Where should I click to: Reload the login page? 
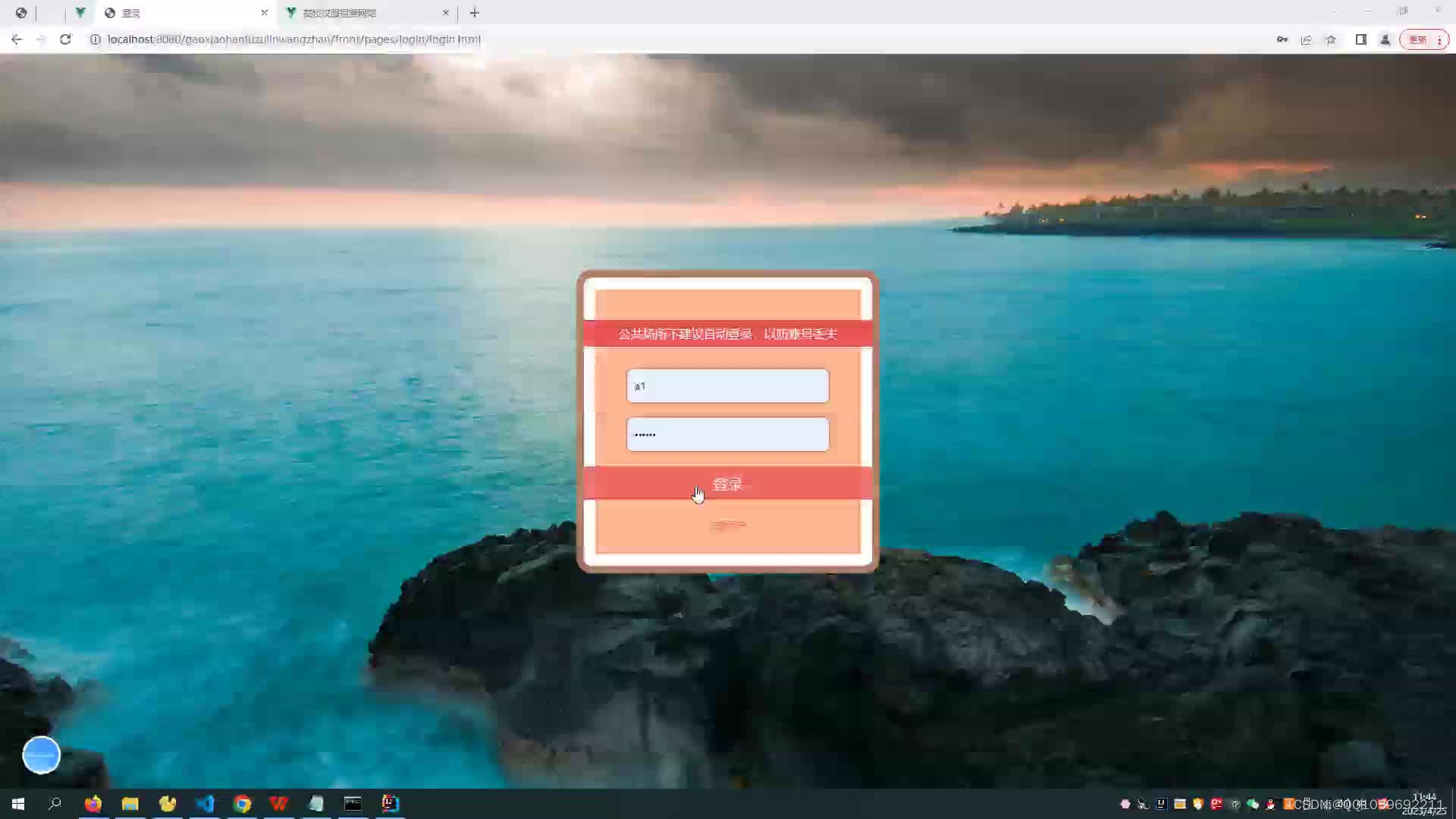(65, 39)
